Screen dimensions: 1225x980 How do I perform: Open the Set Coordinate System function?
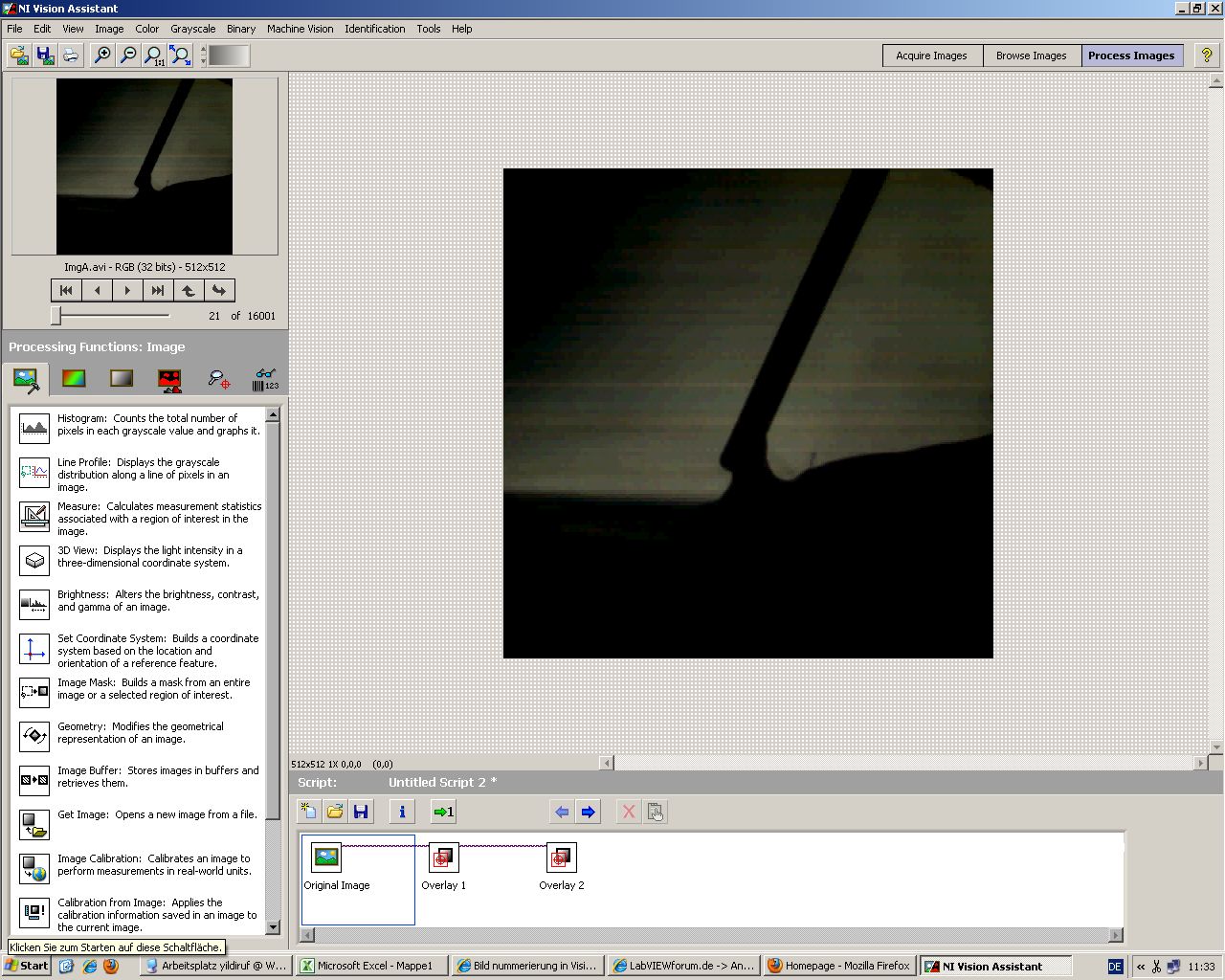(34, 649)
